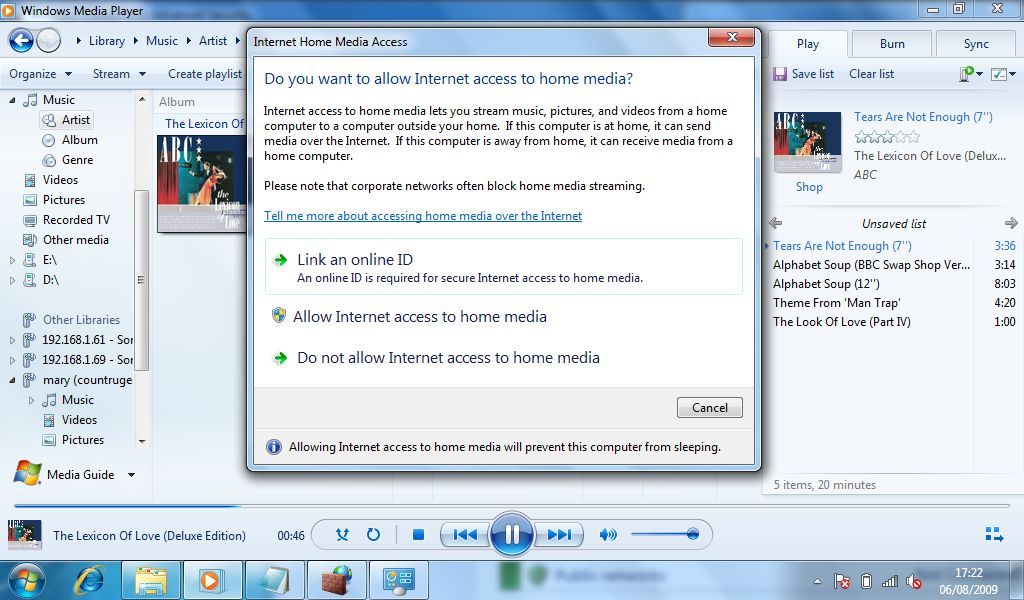The width and height of the screenshot is (1024, 600).
Task: Switch to the Burn tab
Action: pyautogui.click(x=889, y=44)
